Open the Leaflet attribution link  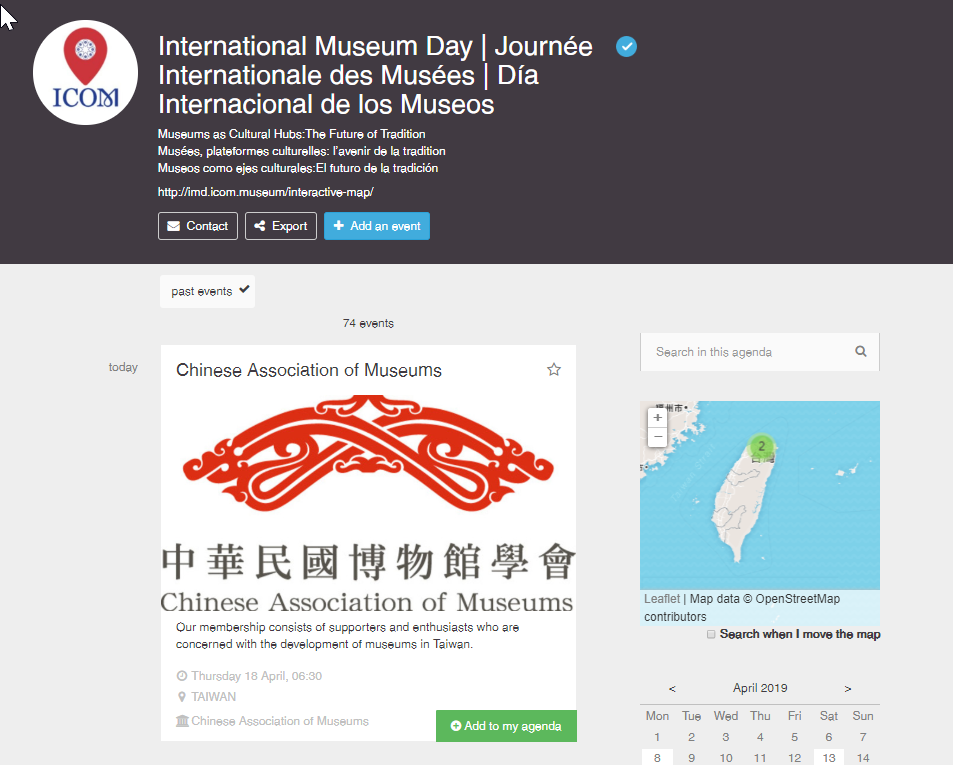click(662, 599)
